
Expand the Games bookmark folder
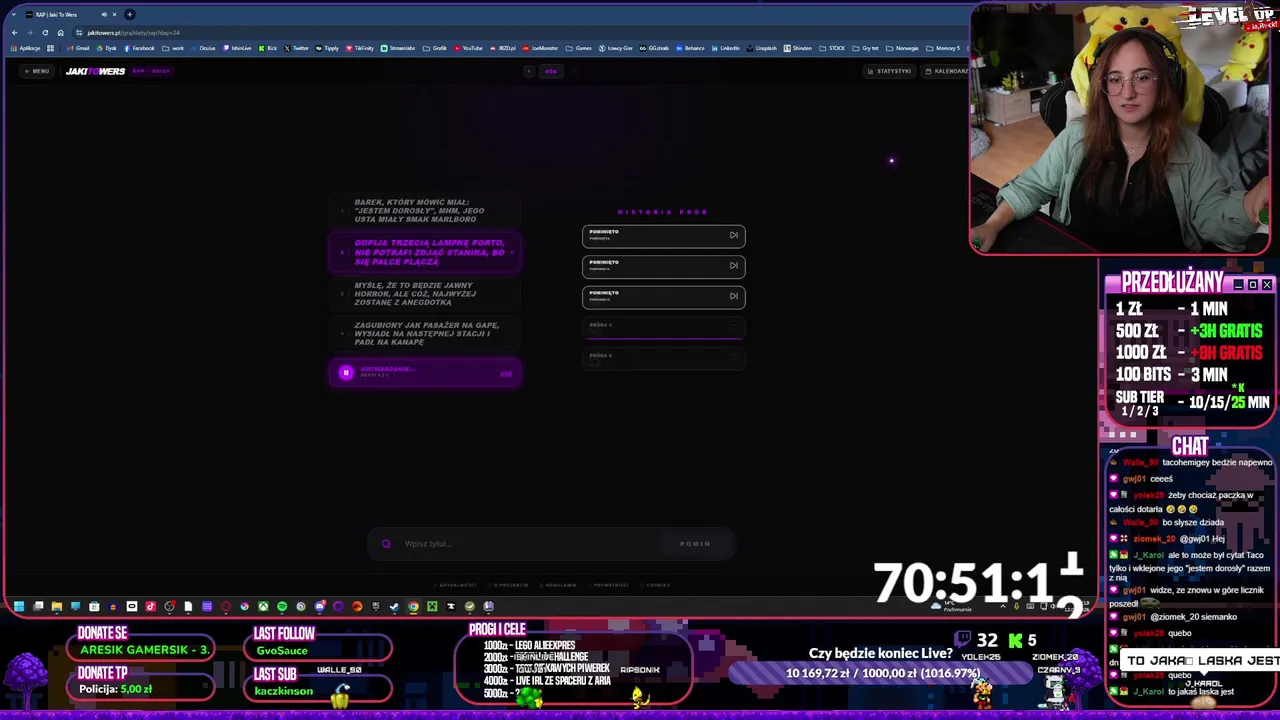[x=579, y=48]
